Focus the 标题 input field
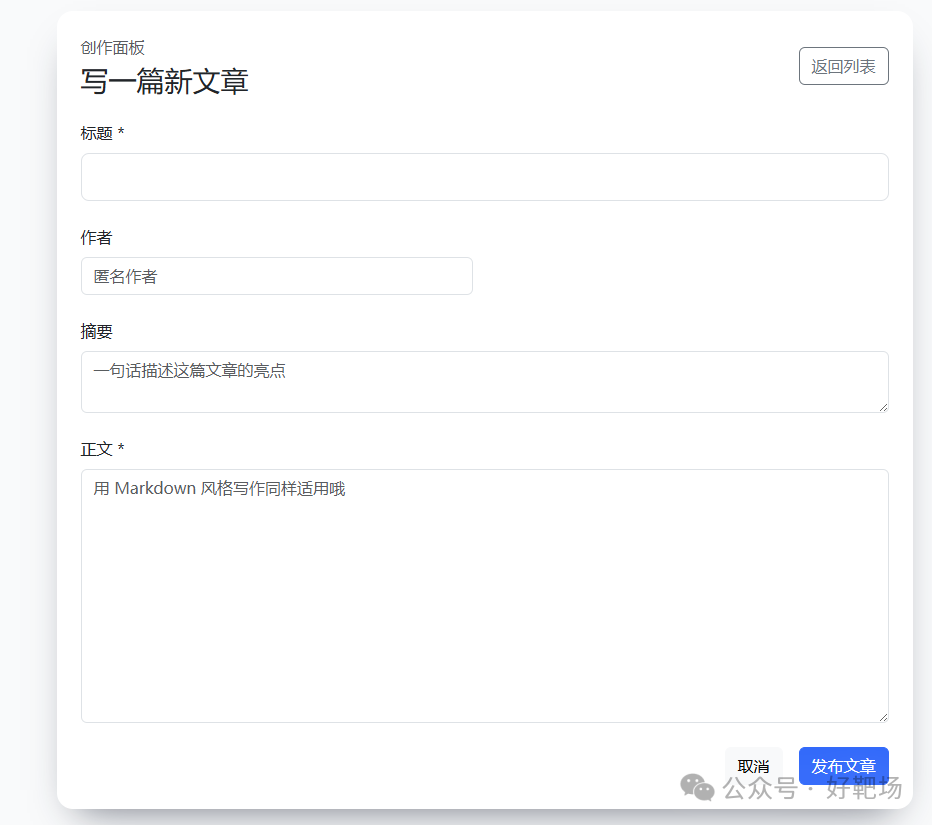This screenshot has height=825, width=932. pos(484,177)
